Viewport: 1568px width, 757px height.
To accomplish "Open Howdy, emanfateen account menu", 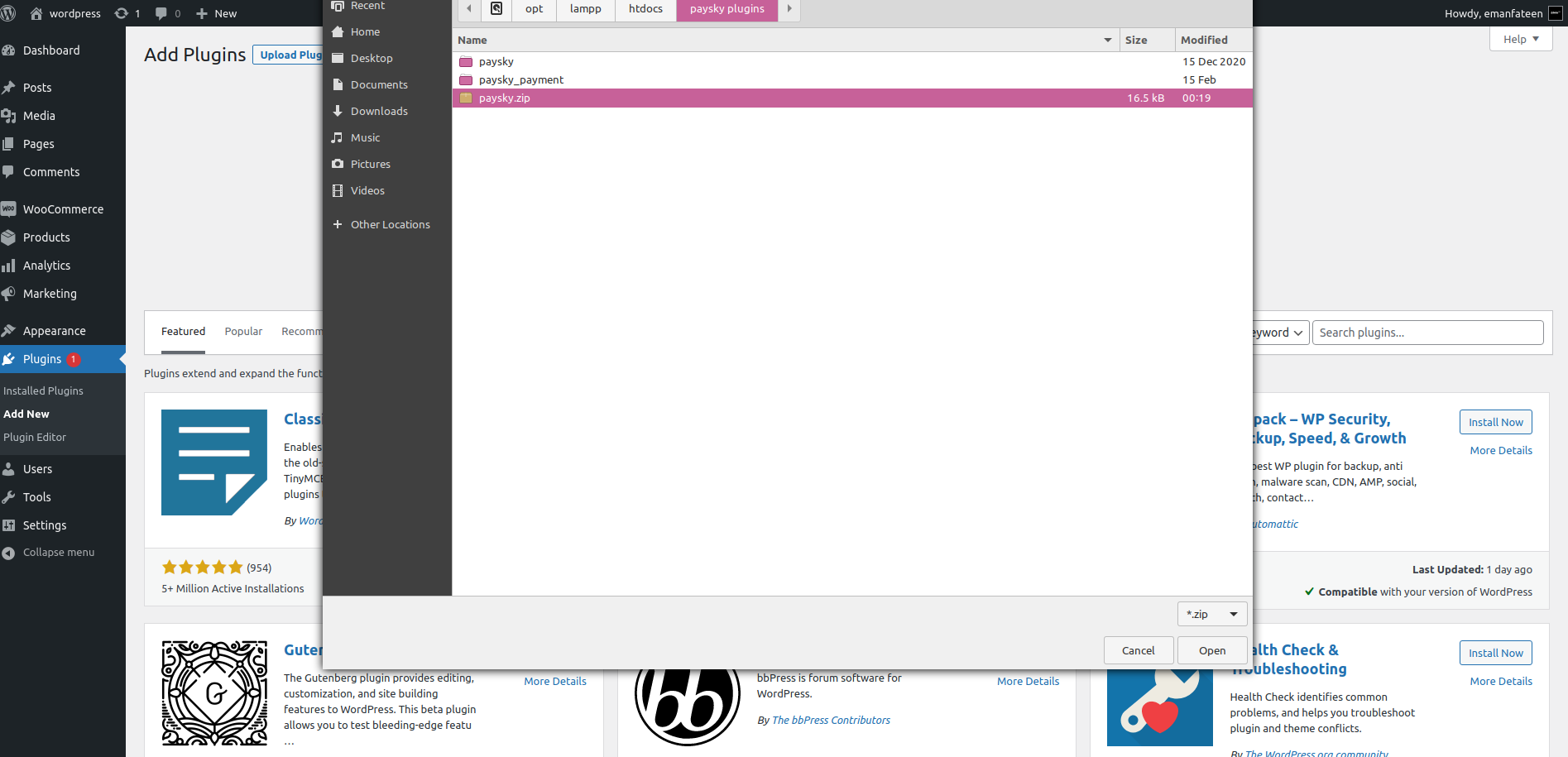I will pyautogui.click(x=1503, y=13).
